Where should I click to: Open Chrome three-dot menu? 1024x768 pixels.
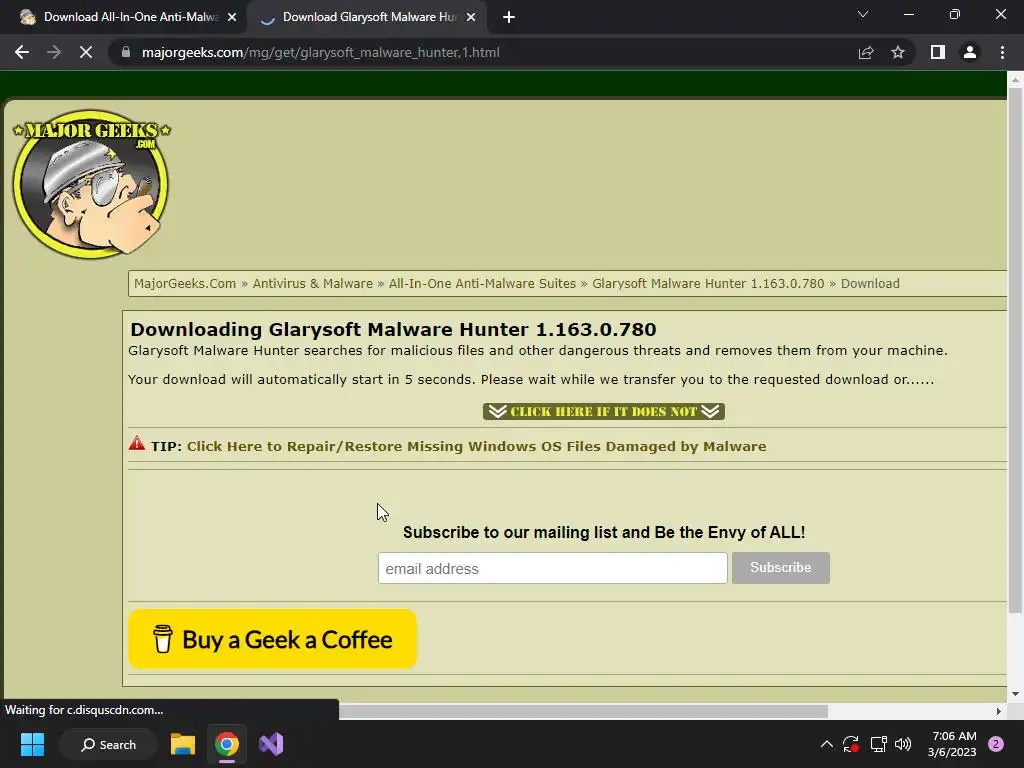(1002, 52)
